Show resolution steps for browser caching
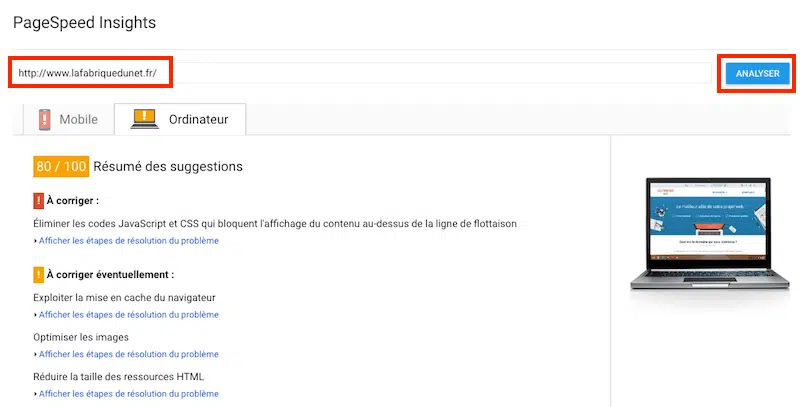800x407 pixels. click(x=128, y=315)
